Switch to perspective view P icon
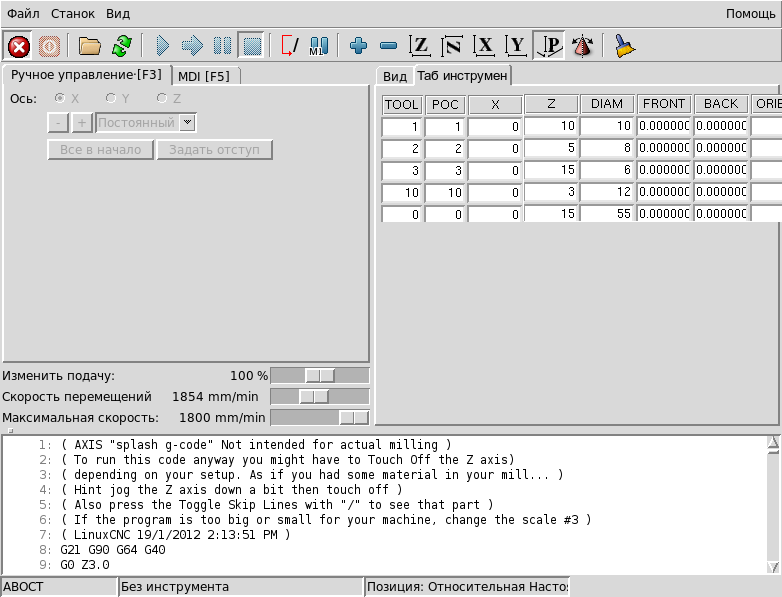The width and height of the screenshot is (782, 597). tap(549, 46)
